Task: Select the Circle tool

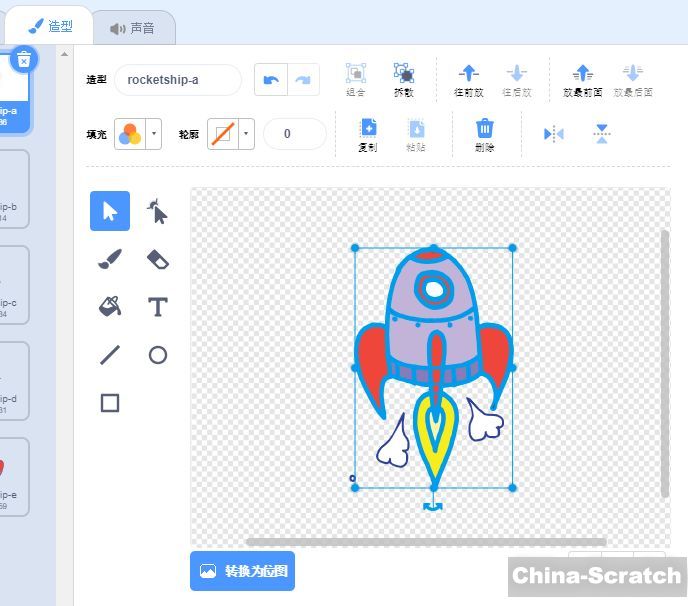Action: click(x=157, y=355)
